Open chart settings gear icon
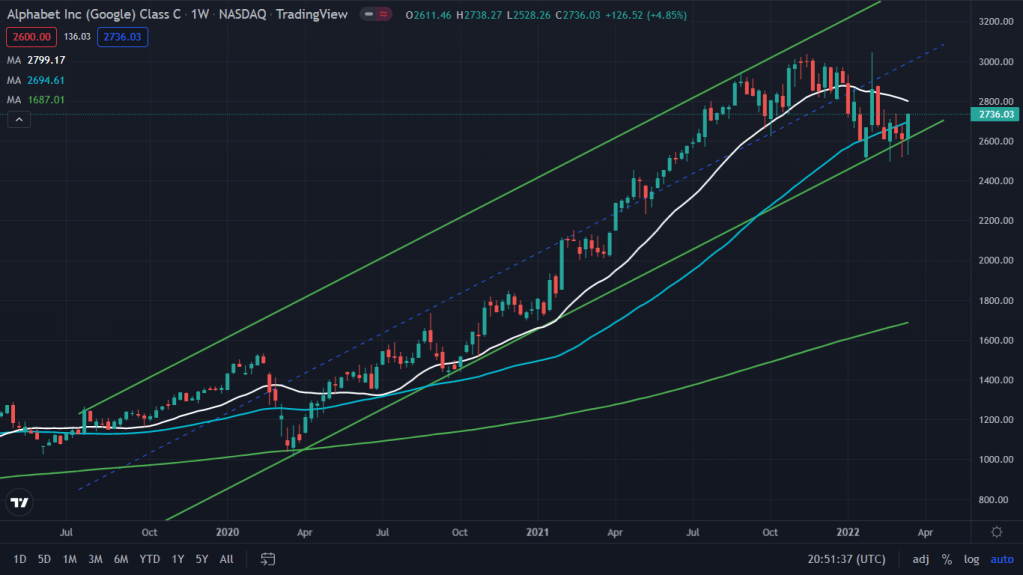Screen dimensions: 1023x575 point(996,532)
